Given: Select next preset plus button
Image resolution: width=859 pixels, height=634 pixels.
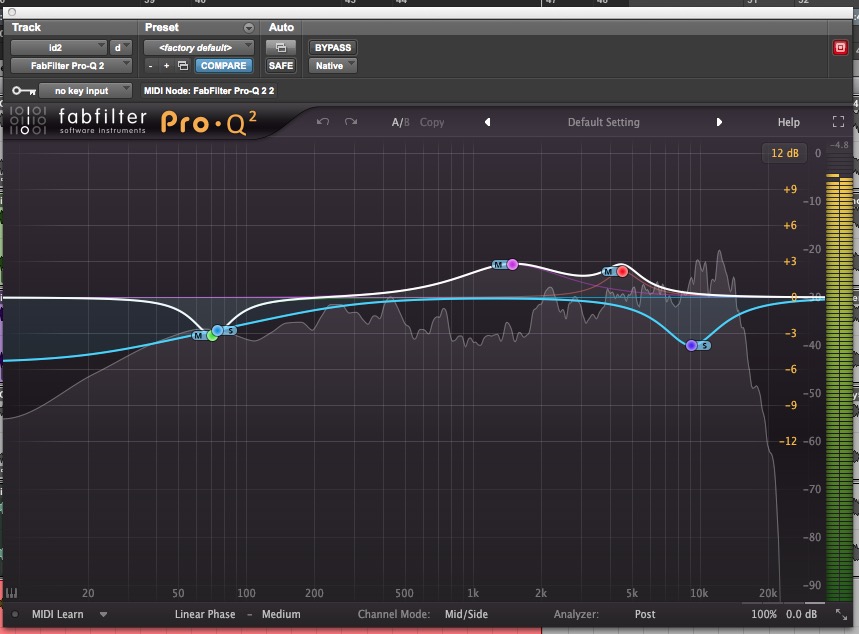Looking at the screenshot, I should click(167, 66).
